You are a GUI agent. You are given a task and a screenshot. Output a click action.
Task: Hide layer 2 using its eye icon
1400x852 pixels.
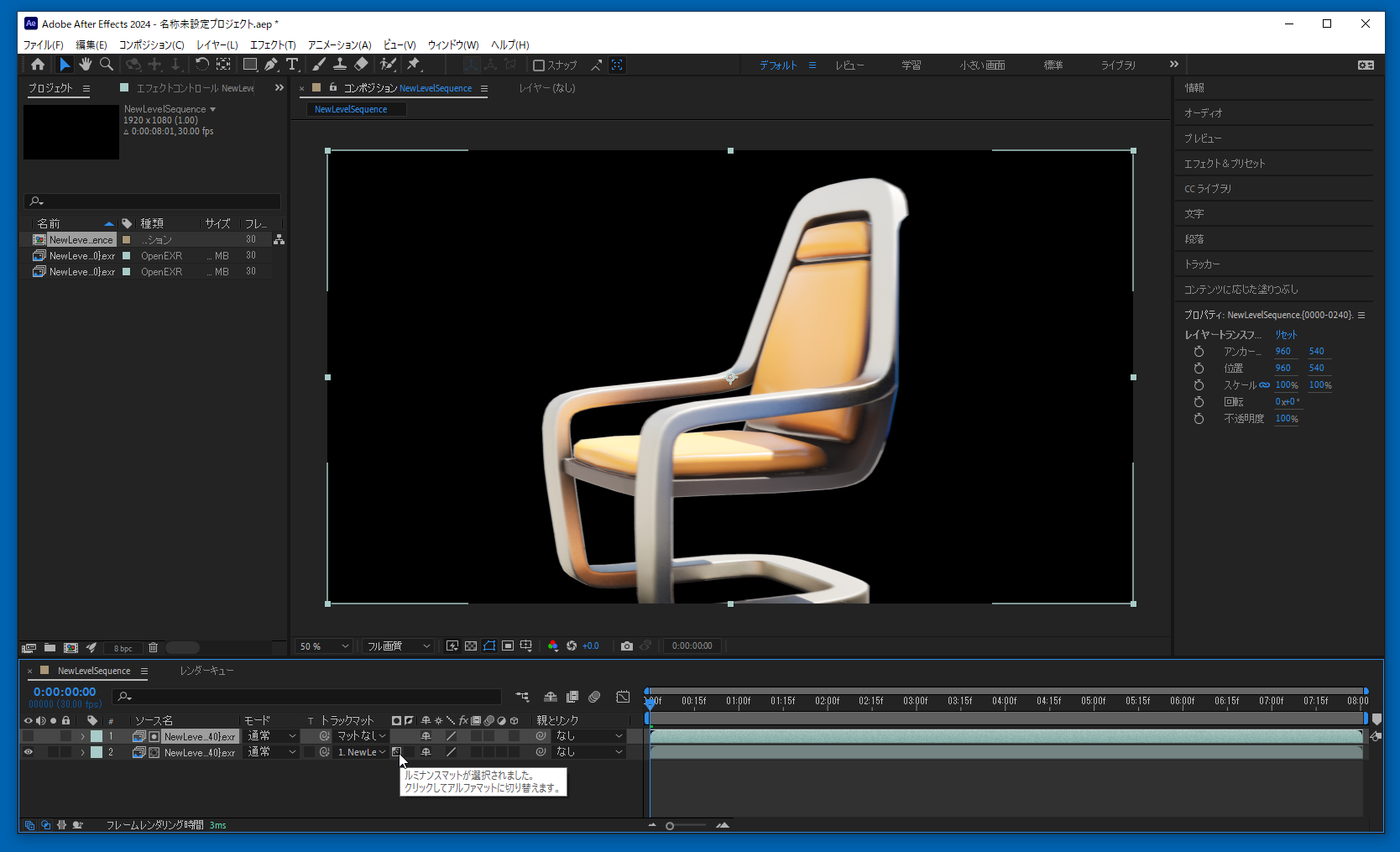[29, 752]
